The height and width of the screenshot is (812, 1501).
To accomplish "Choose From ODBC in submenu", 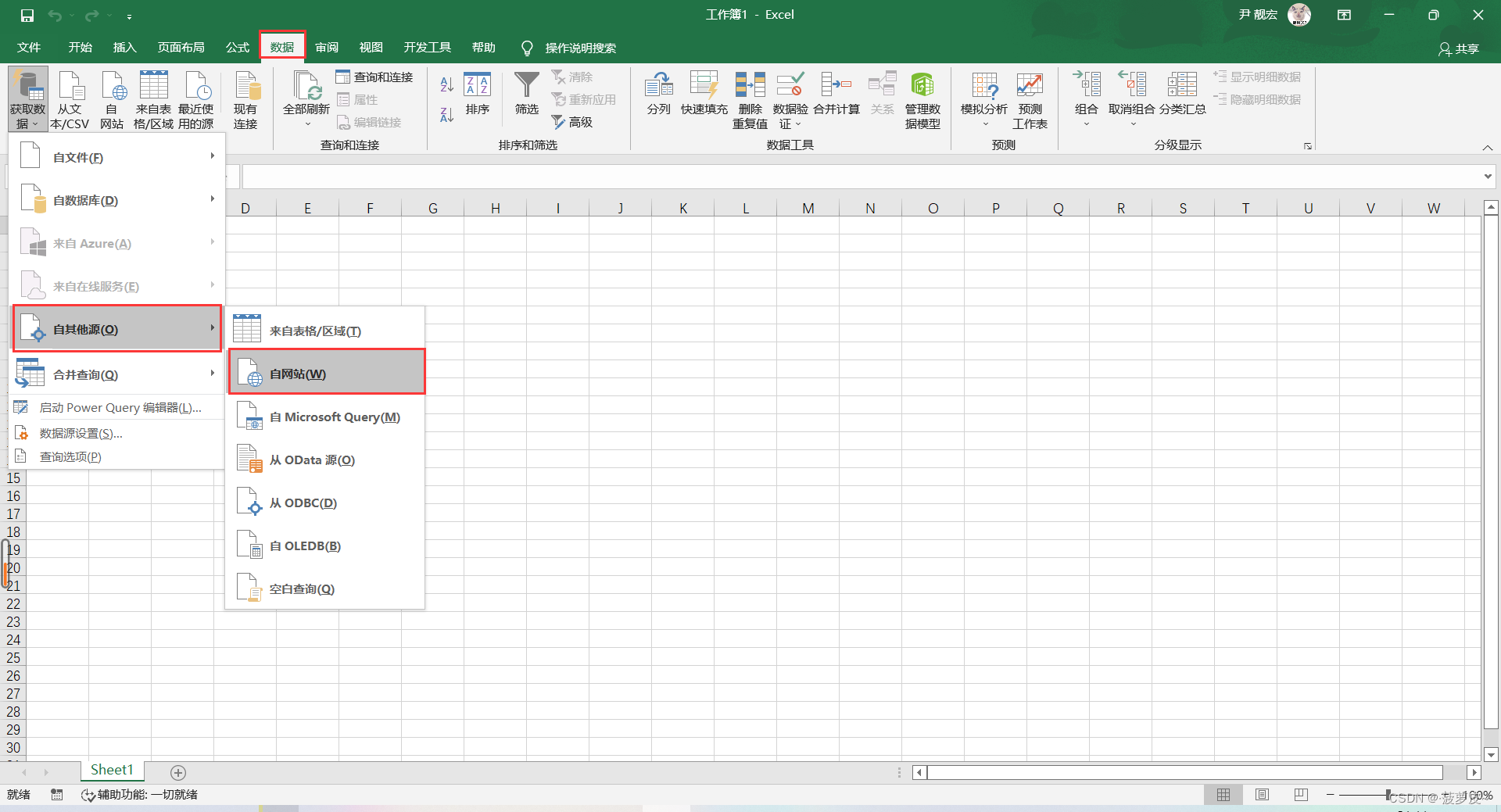I will (x=326, y=503).
